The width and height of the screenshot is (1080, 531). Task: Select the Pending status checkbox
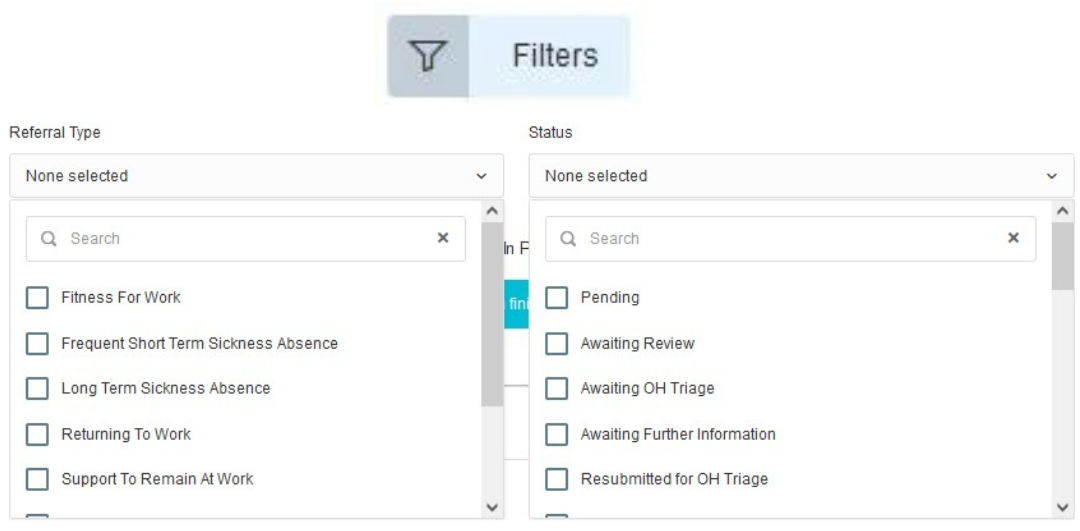coord(557,298)
